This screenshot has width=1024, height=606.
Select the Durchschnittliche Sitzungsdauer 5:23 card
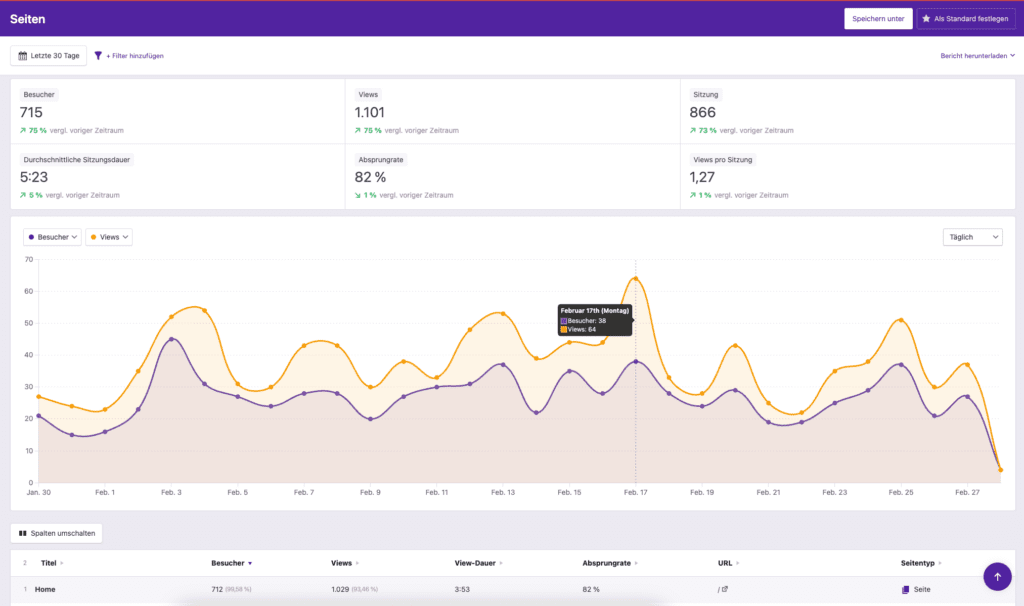[x=178, y=176]
